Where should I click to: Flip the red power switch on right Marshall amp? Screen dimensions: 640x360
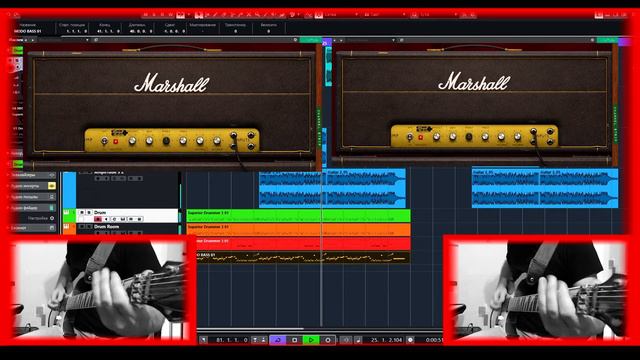coord(420,138)
